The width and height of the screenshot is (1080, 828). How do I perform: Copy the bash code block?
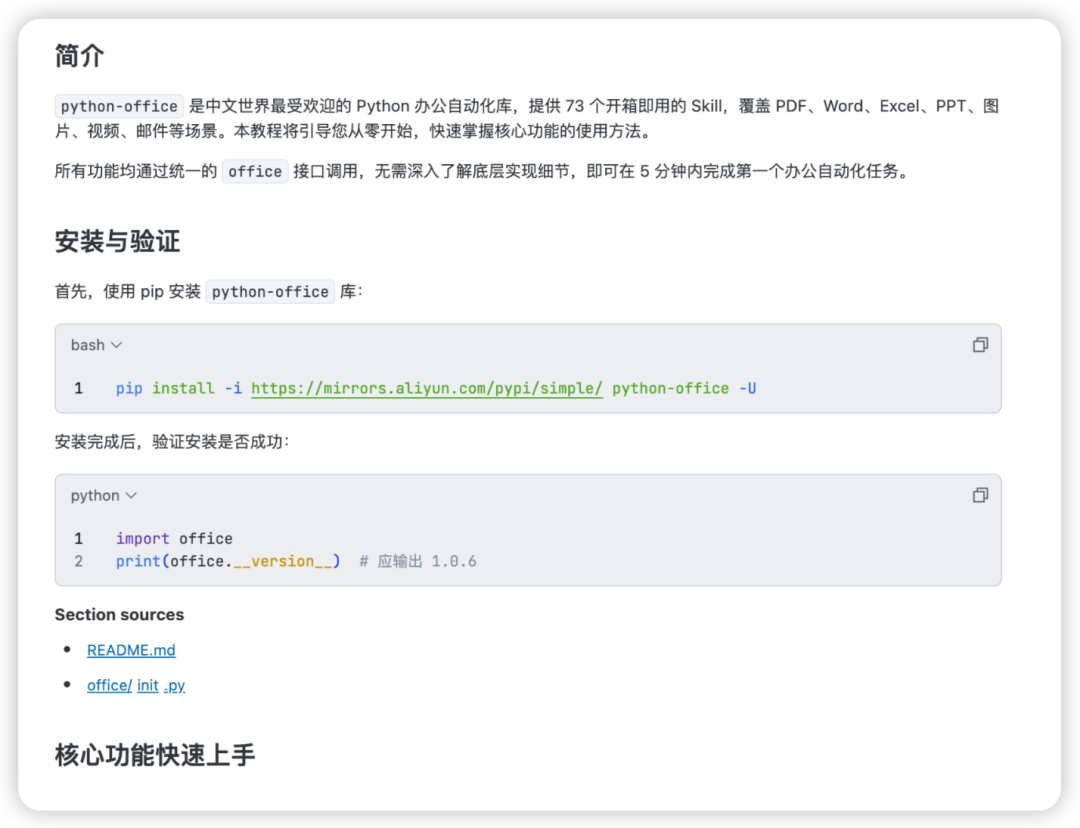pos(980,345)
